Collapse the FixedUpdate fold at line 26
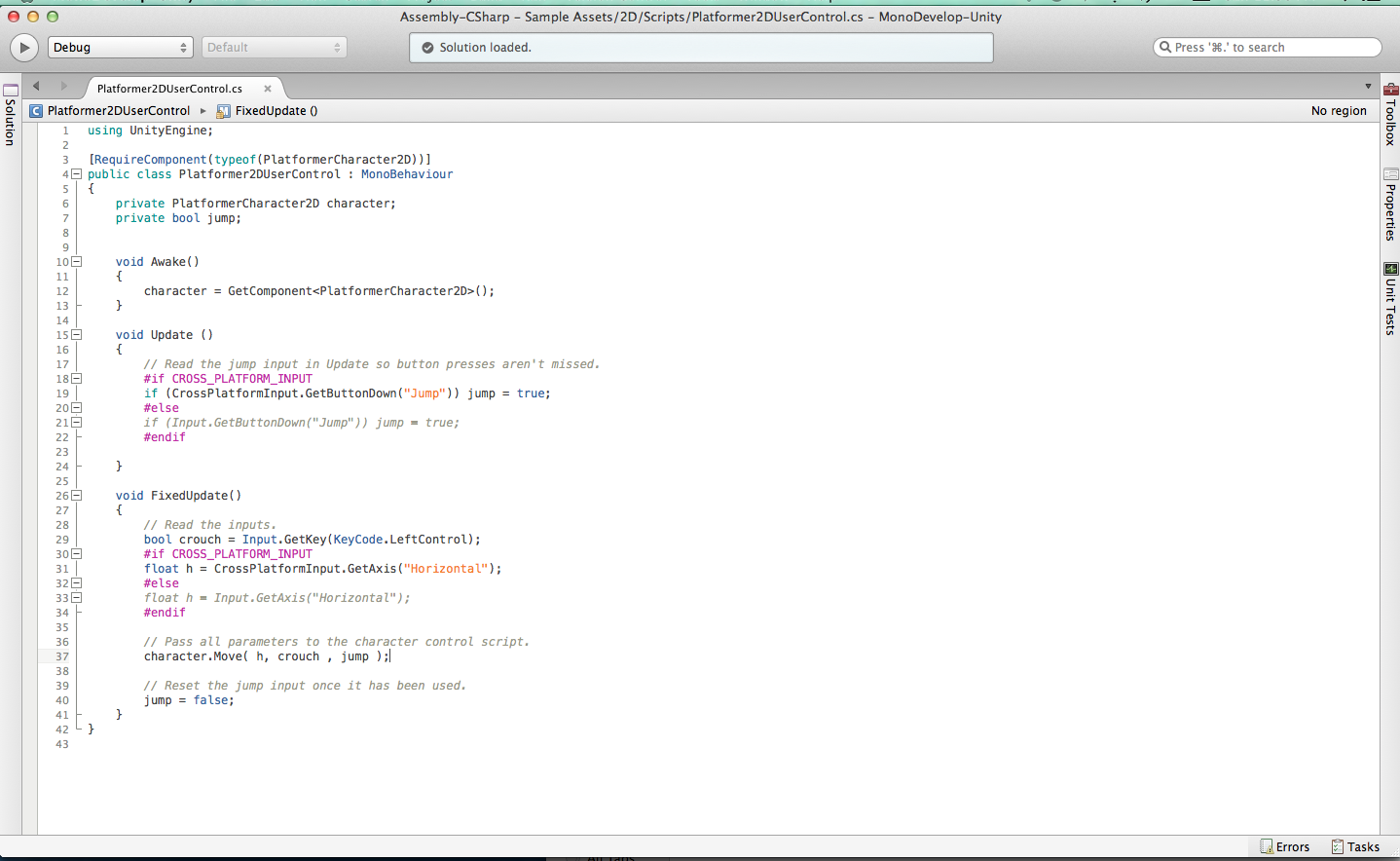This screenshot has height=861, width=1400. (x=77, y=496)
